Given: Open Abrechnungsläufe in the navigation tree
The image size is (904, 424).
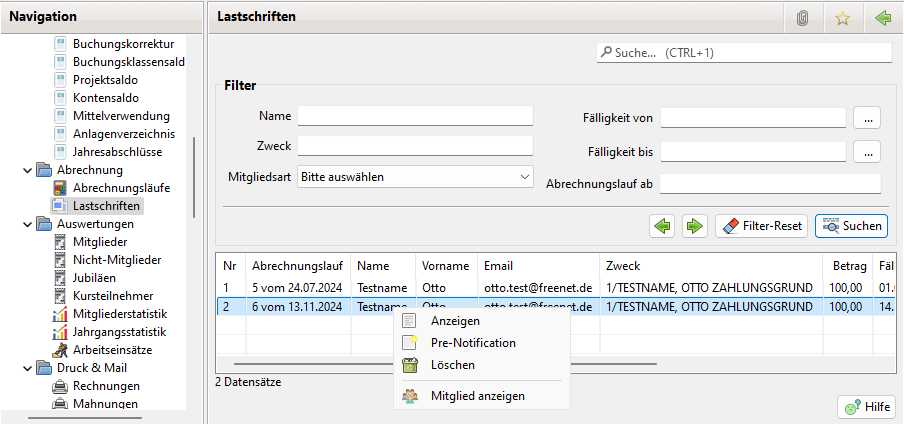Looking at the screenshot, I should point(121,188).
